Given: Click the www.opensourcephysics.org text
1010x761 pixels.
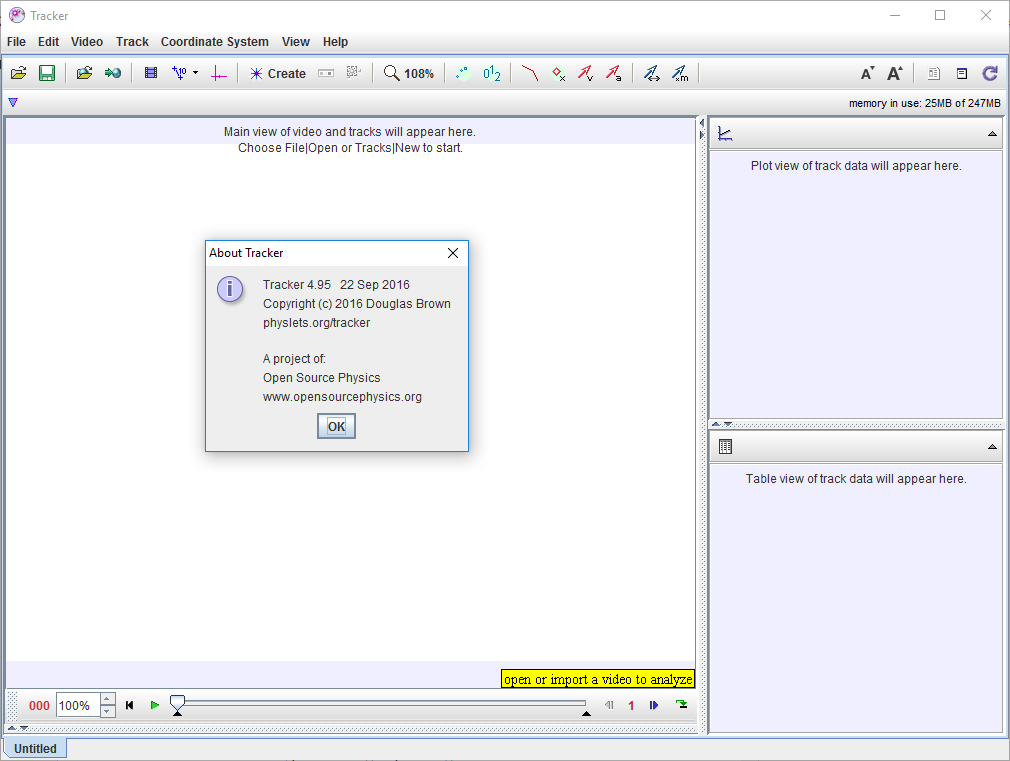Looking at the screenshot, I should click(x=342, y=397).
